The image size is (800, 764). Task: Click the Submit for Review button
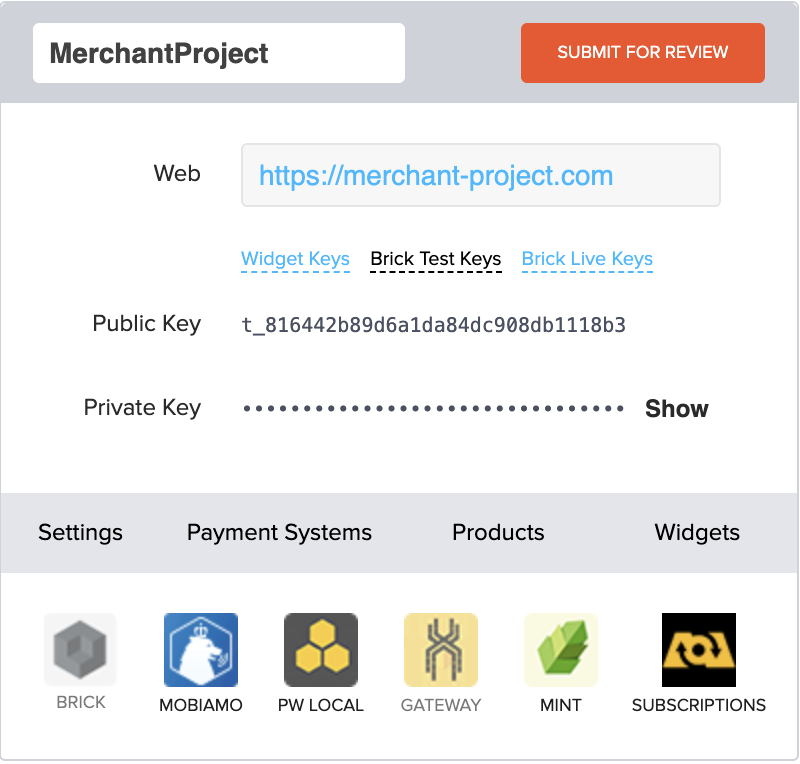[x=642, y=53]
